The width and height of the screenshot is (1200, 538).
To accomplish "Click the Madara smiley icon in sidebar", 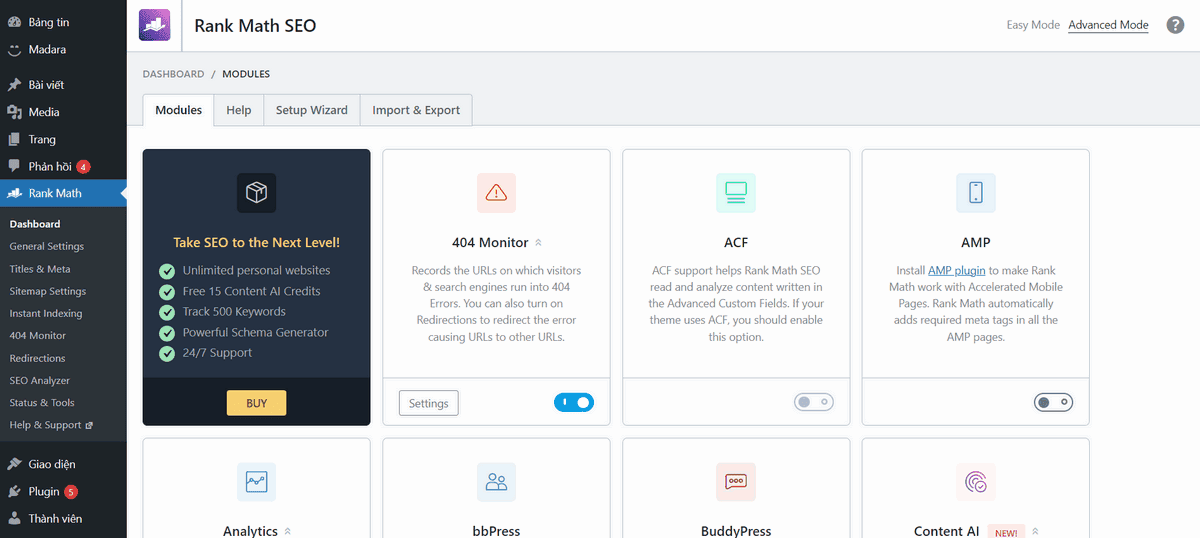I will [15, 49].
